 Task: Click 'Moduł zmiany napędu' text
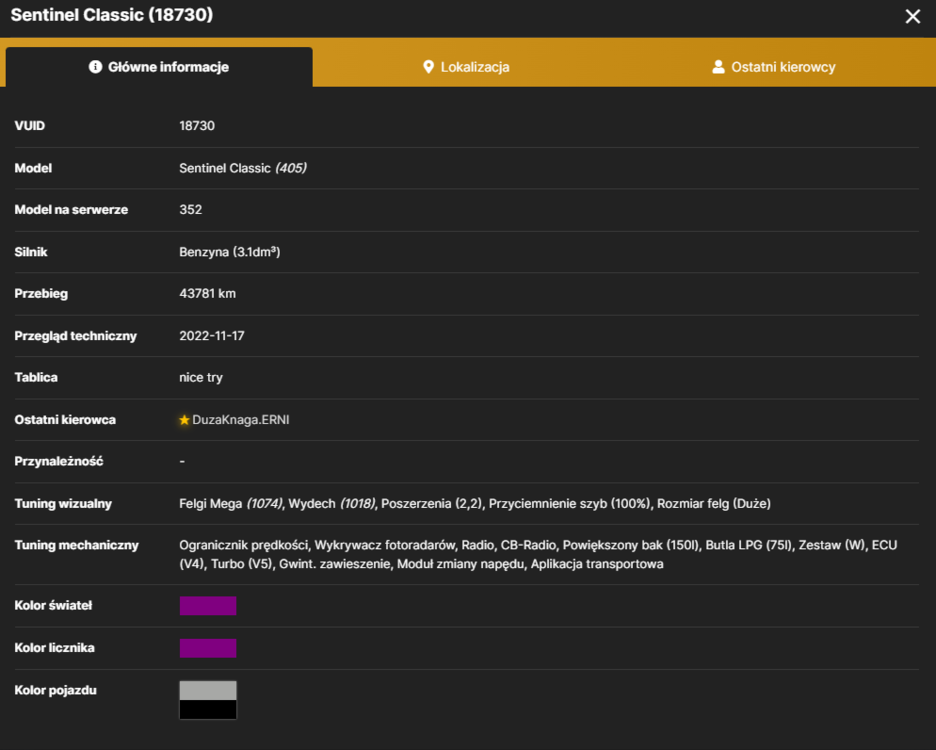tap(461, 564)
